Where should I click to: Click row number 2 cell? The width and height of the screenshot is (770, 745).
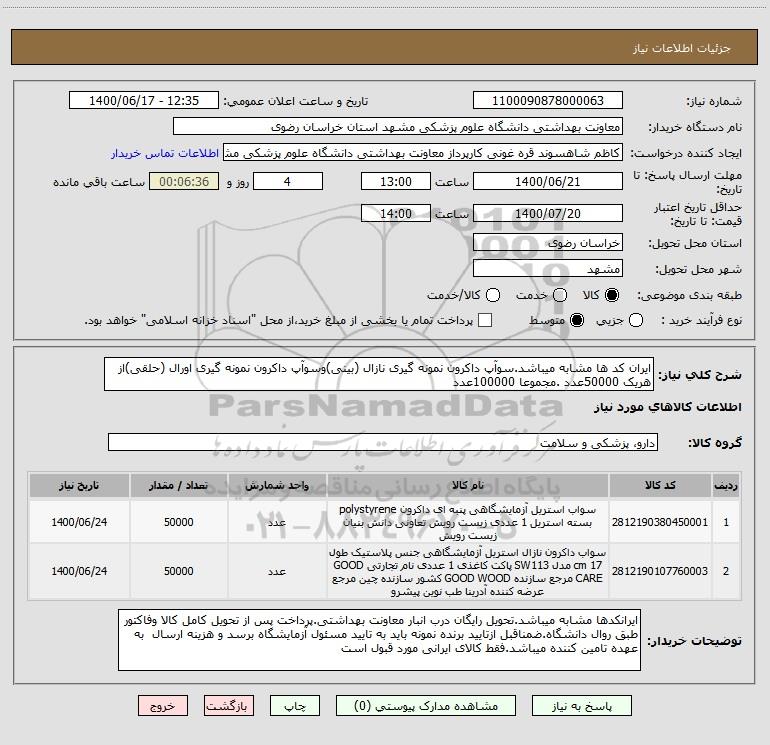[x=726, y=572]
